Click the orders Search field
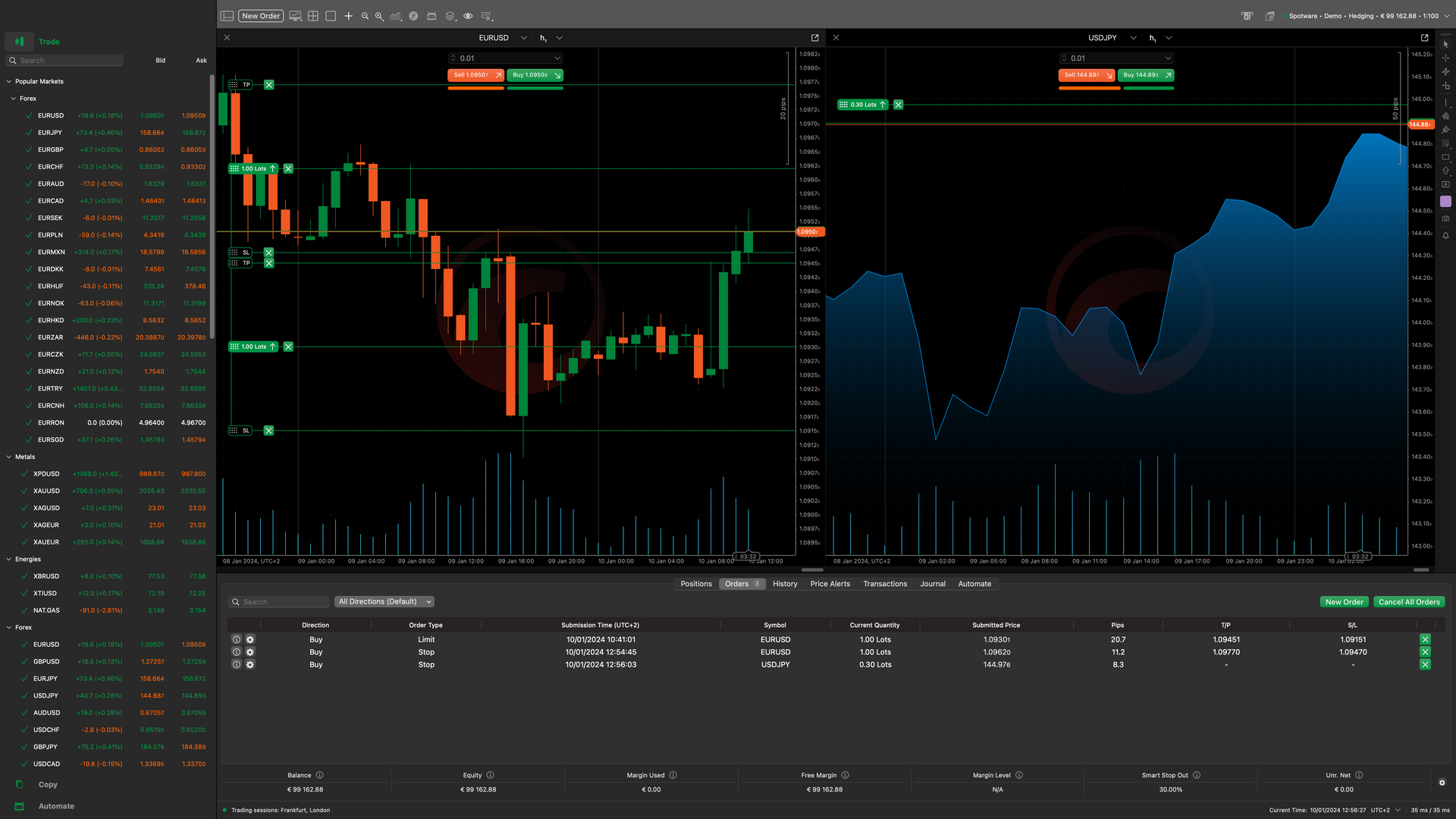 point(281,602)
